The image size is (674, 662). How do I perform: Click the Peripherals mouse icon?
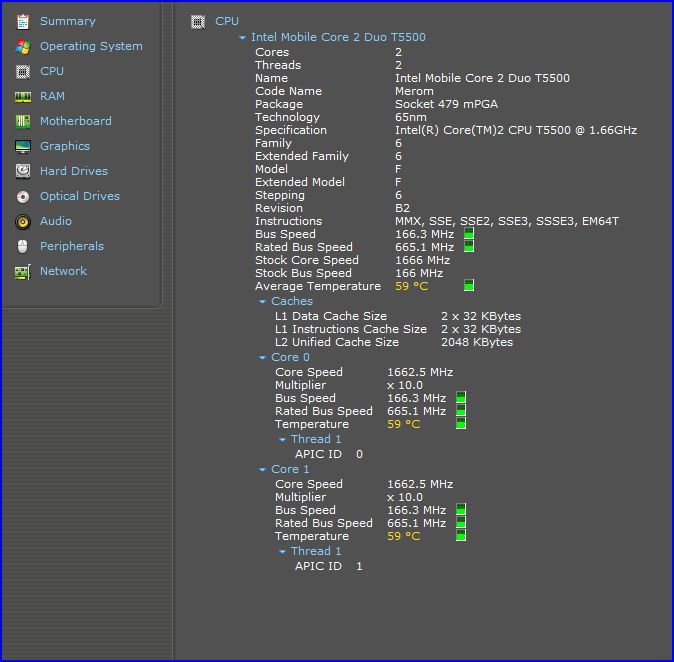(23, 246)
